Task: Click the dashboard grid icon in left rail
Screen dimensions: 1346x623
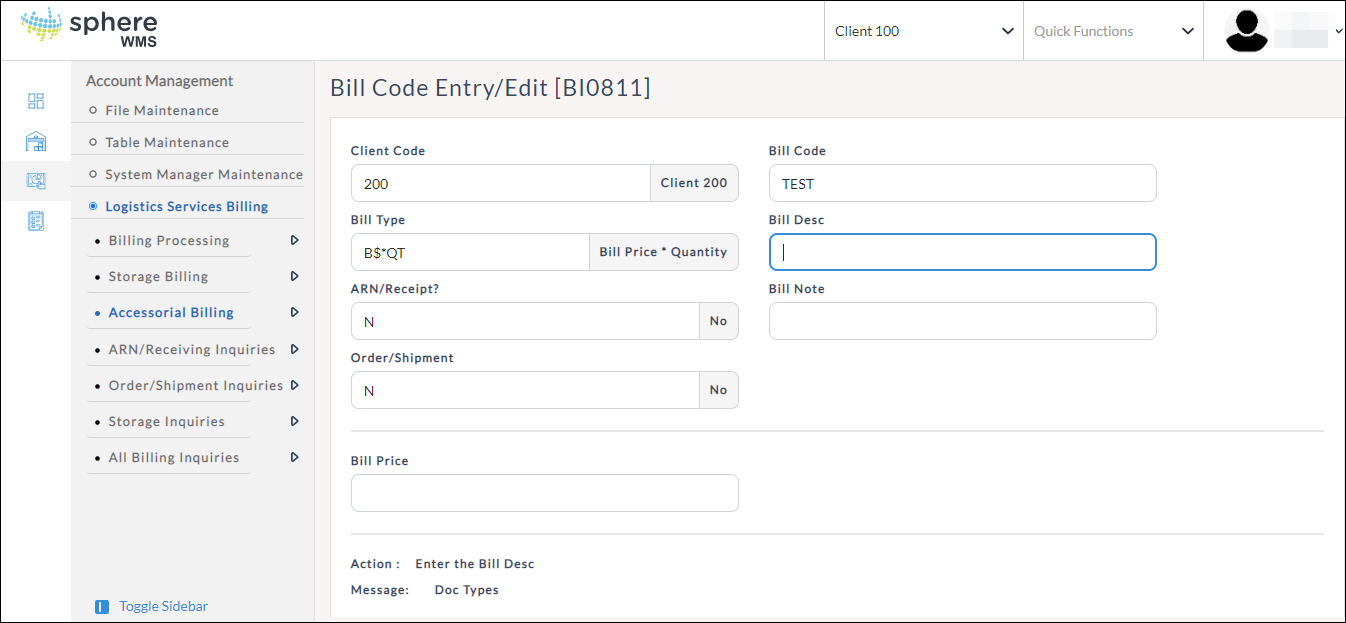Action: [x=36, y=101]
